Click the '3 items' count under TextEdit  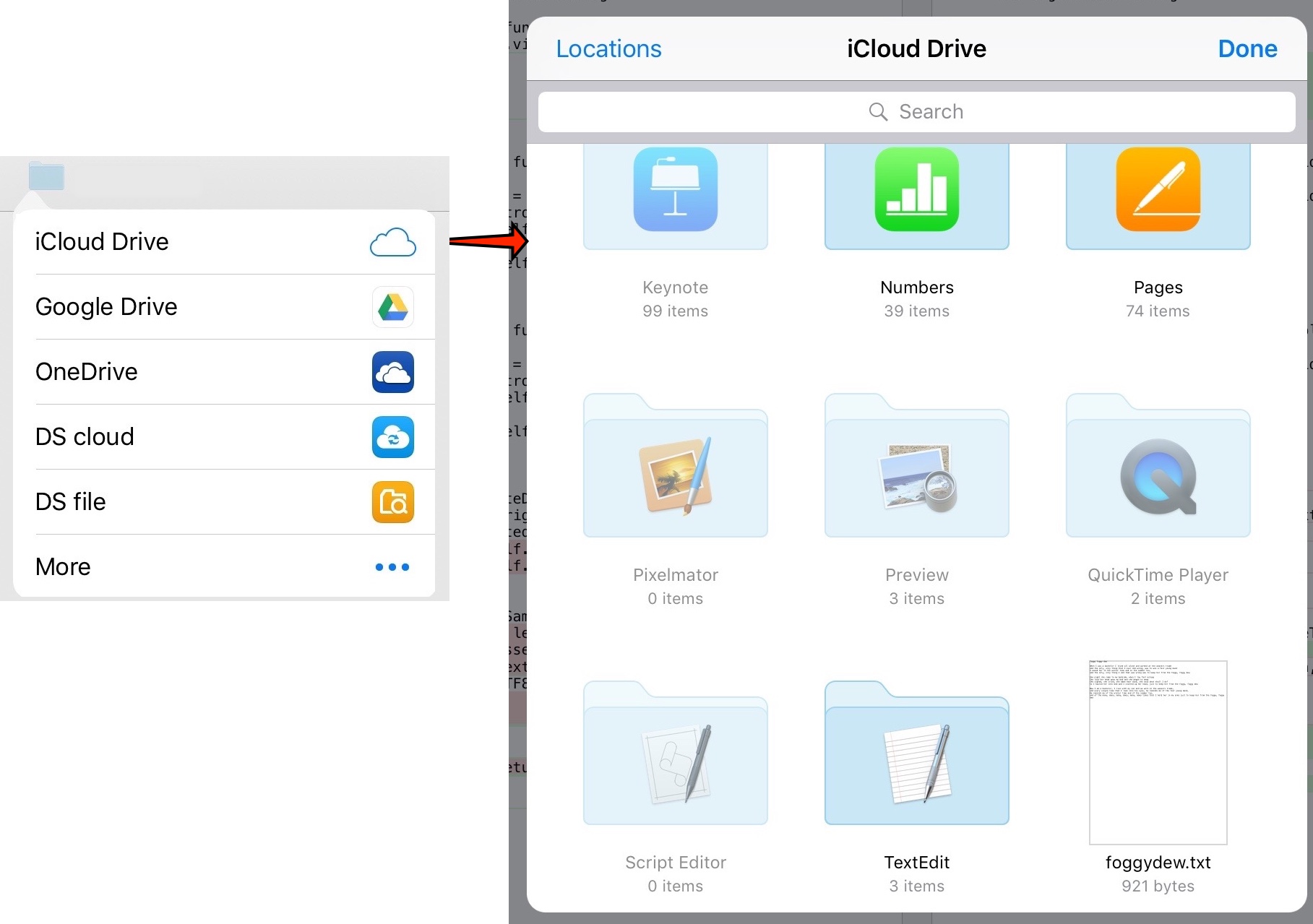916,886
